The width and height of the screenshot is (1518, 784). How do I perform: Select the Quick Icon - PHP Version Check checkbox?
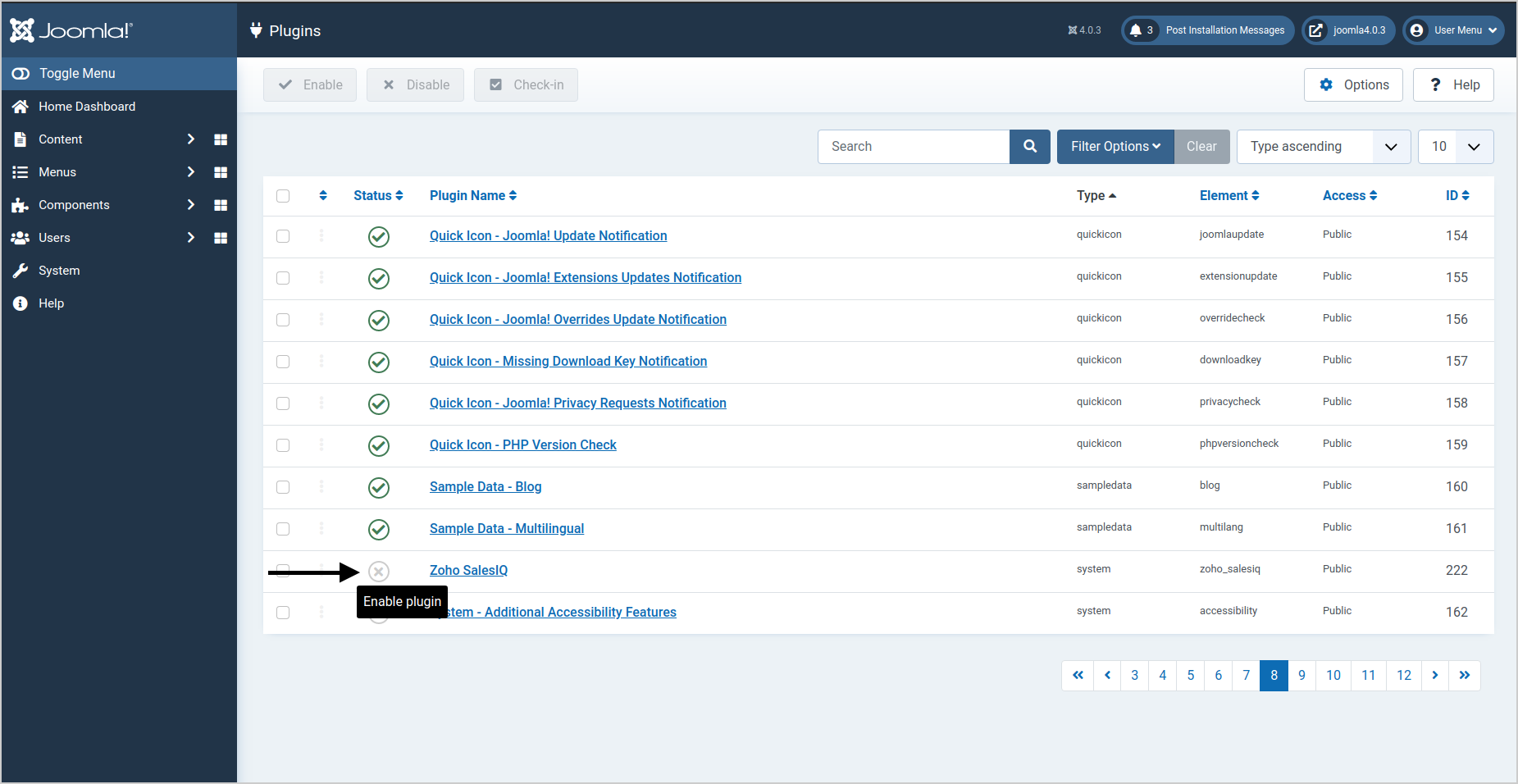pyautogui.click(x=283, y=445)
